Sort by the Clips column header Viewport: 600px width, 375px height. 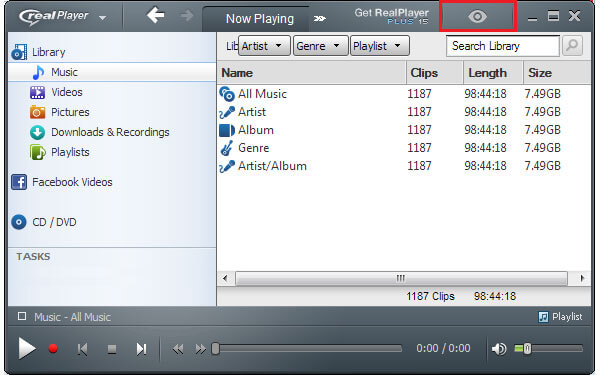[x=435, y=73]
